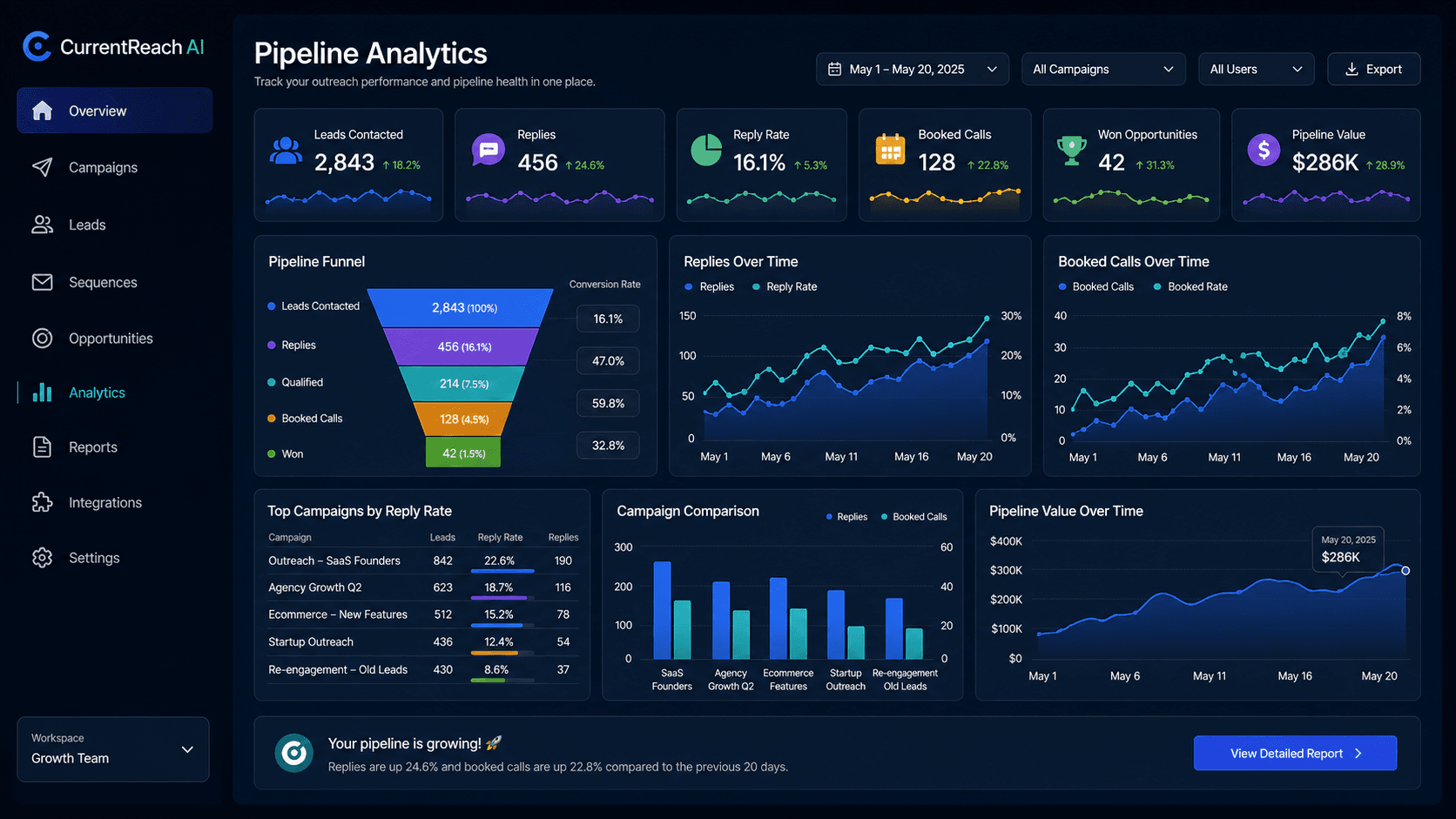
Task: Go to Integrations
Action: coord(115,502)
